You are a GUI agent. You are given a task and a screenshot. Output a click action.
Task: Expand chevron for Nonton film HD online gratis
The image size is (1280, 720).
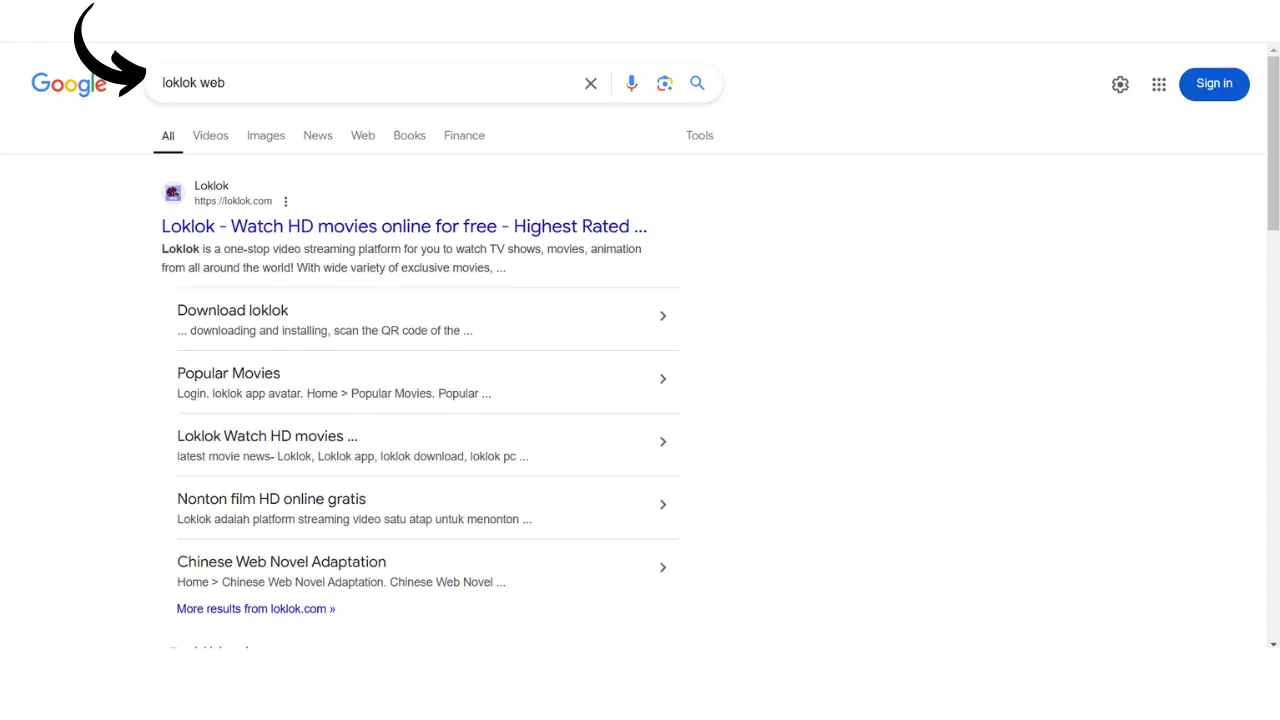pos(662,505)
